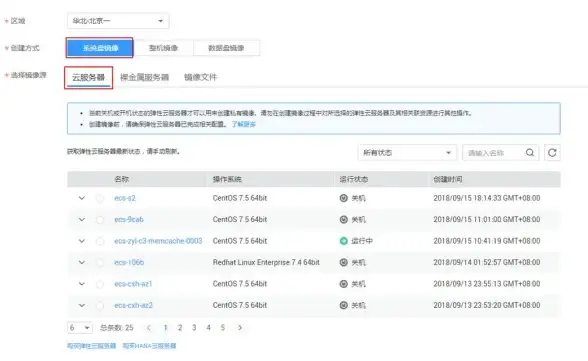Expand the ecs-s2 row details
Viewport: 588px width, 361px height.
coord(82,198)
